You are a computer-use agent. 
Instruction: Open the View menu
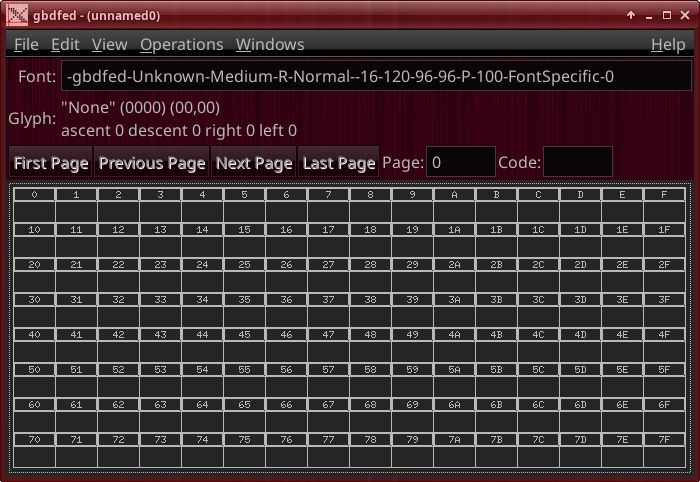point(109,44)
